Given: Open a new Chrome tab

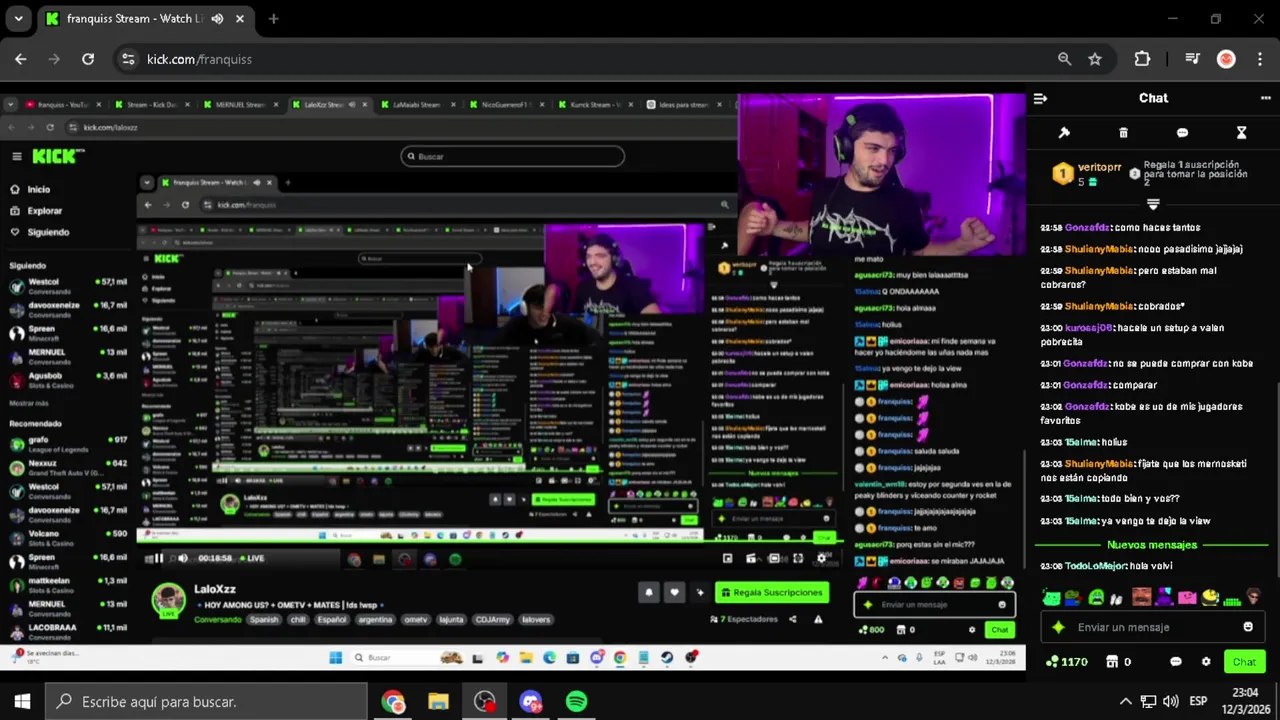Looking at the screenshot, I should [x=273, y=18].
